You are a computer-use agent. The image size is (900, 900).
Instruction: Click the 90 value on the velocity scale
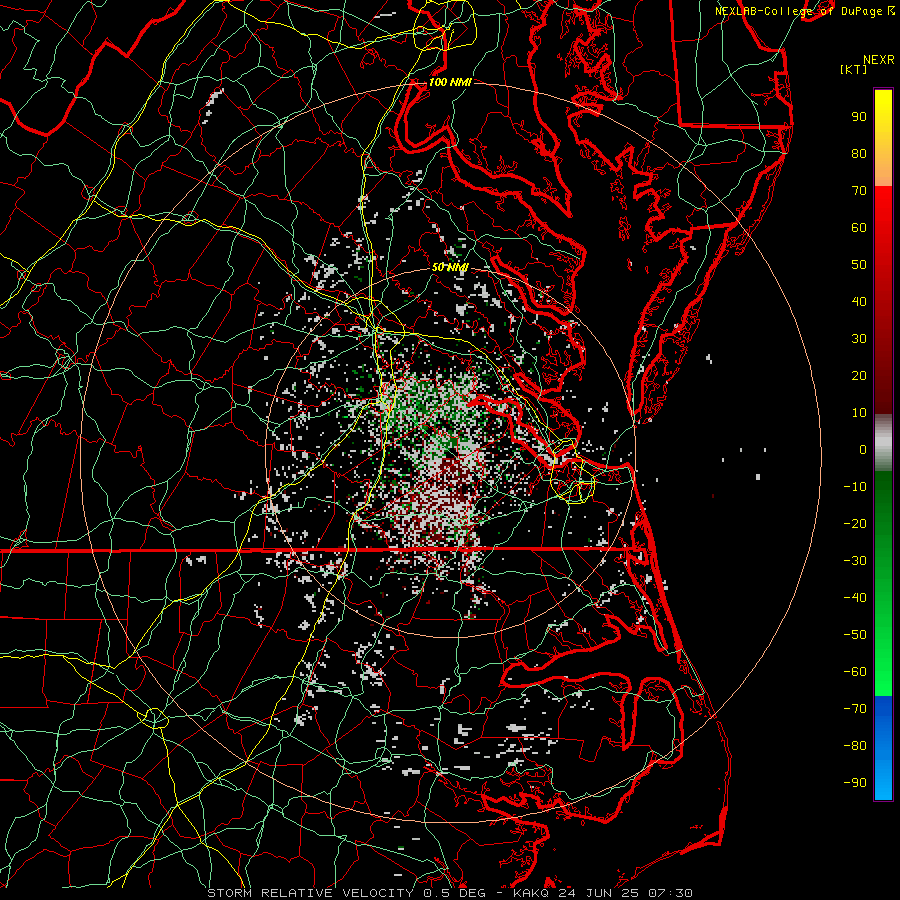(x=859, y=117)
